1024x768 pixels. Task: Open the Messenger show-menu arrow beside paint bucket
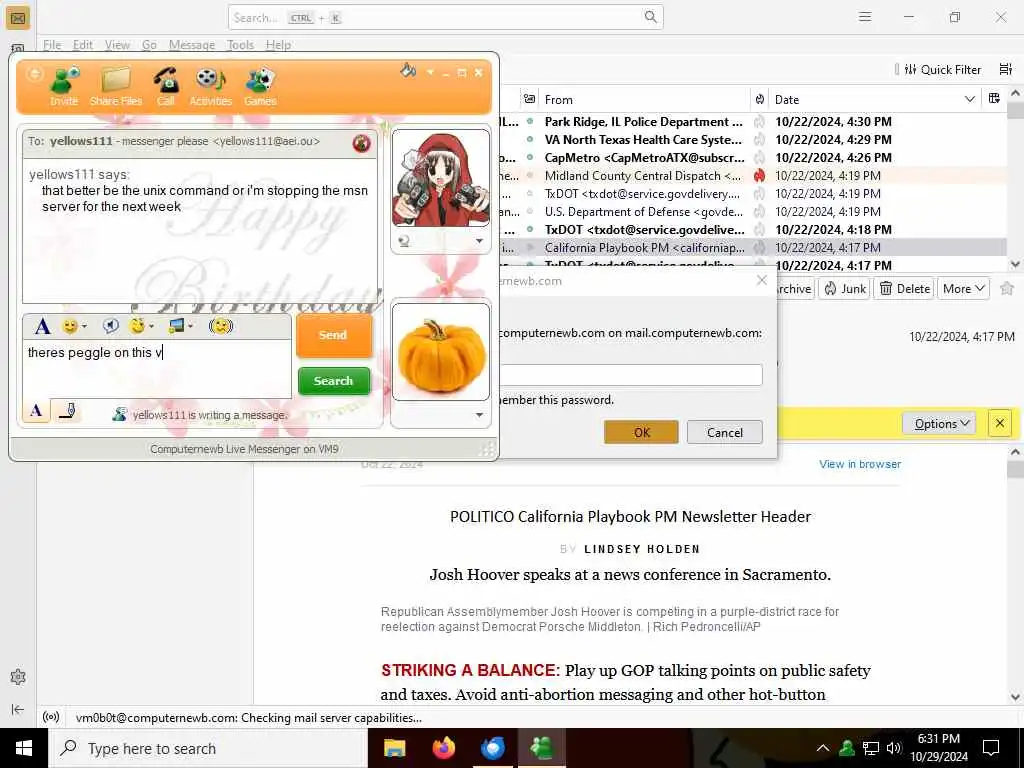[430, 72]
